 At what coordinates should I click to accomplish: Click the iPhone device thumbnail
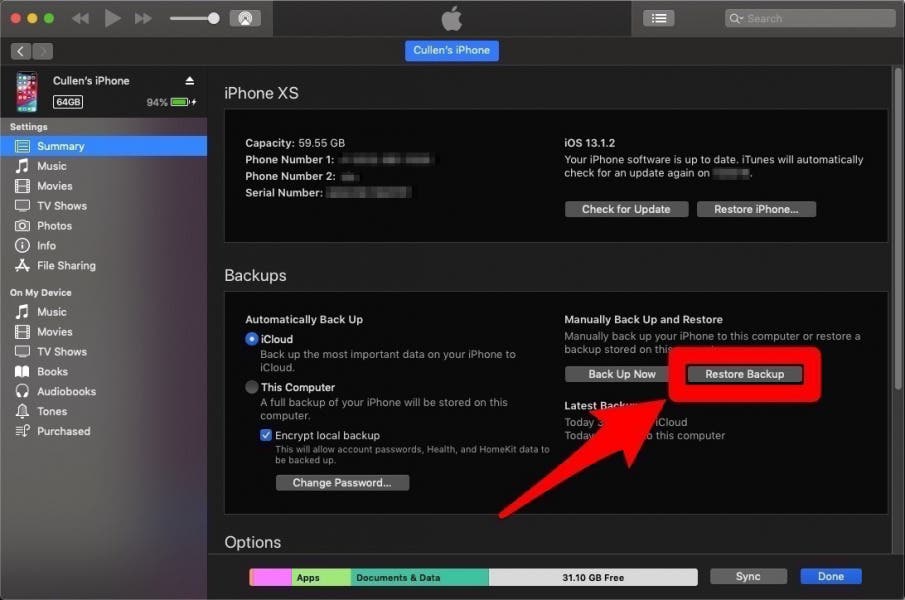pos(27,91)
